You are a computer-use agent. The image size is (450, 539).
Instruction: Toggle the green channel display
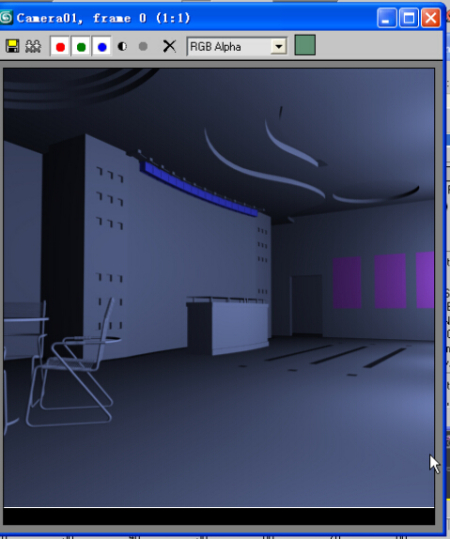tap(81, 46)
